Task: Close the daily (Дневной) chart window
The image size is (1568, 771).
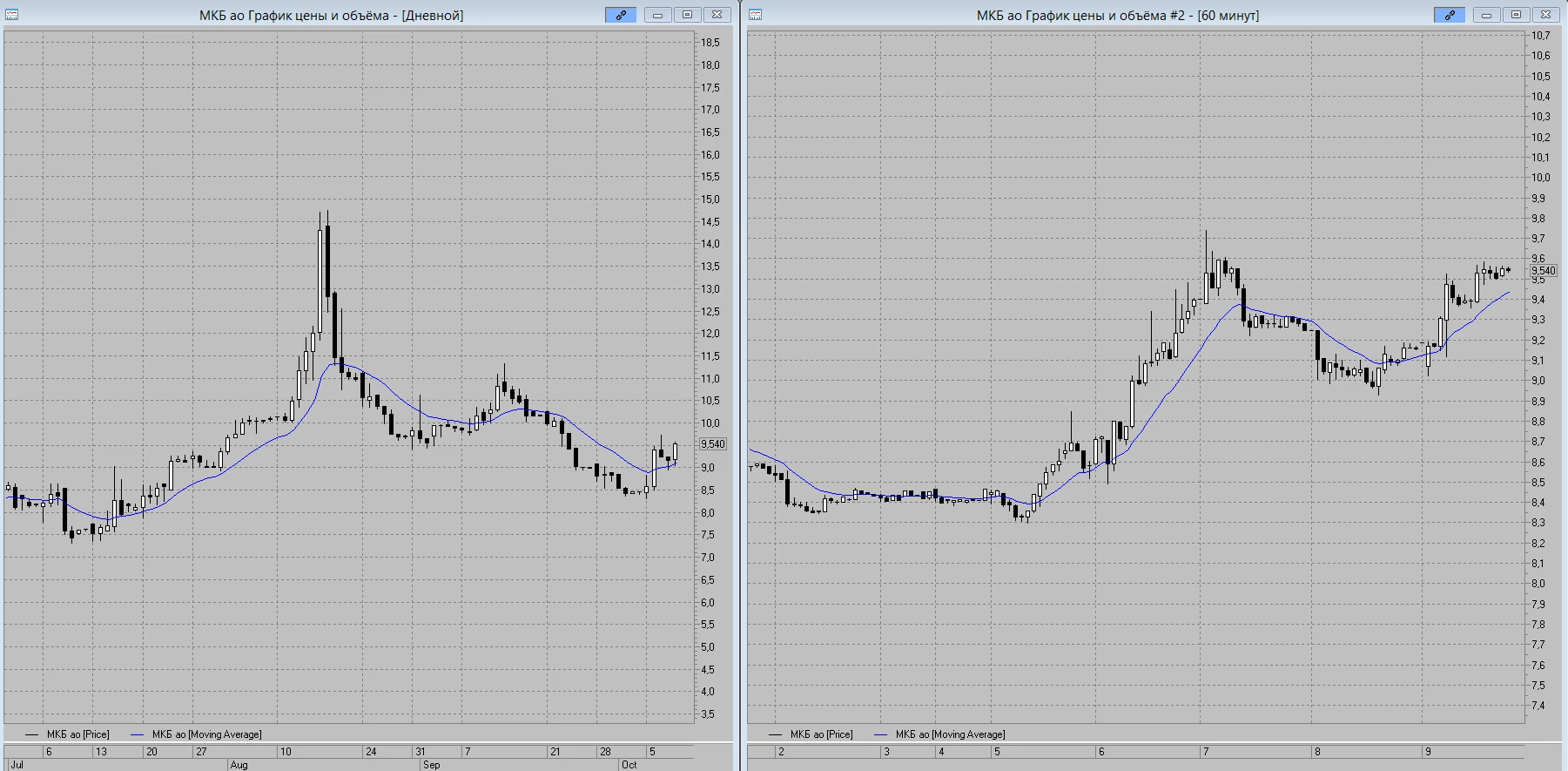Action: coord(717,15)
